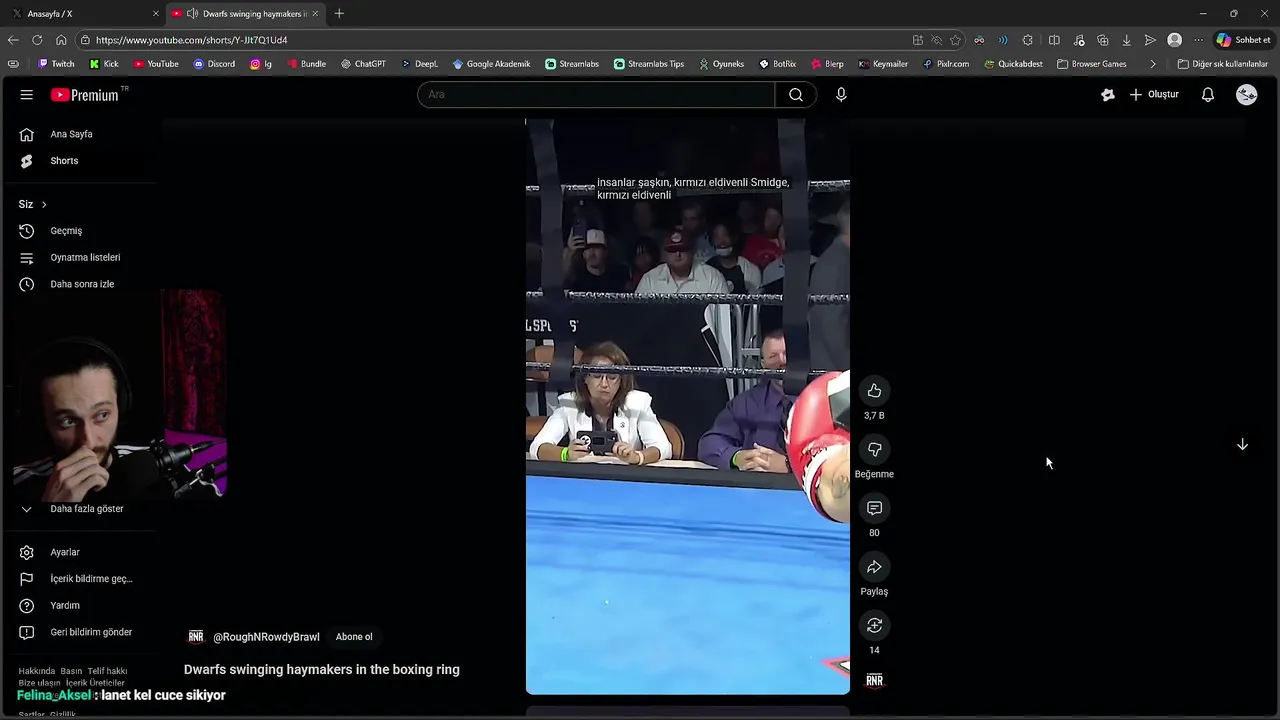Open the Discord bookmark
The width and height of the screenshot is (1280, 720).
click(x=214, y=64)
